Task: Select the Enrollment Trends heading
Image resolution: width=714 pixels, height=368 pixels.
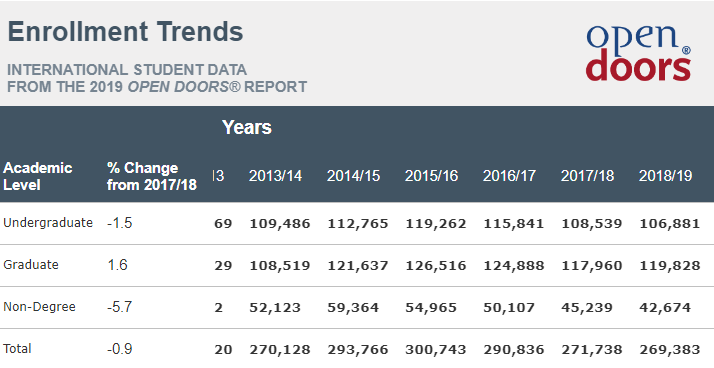Action: tap(126, 31)
